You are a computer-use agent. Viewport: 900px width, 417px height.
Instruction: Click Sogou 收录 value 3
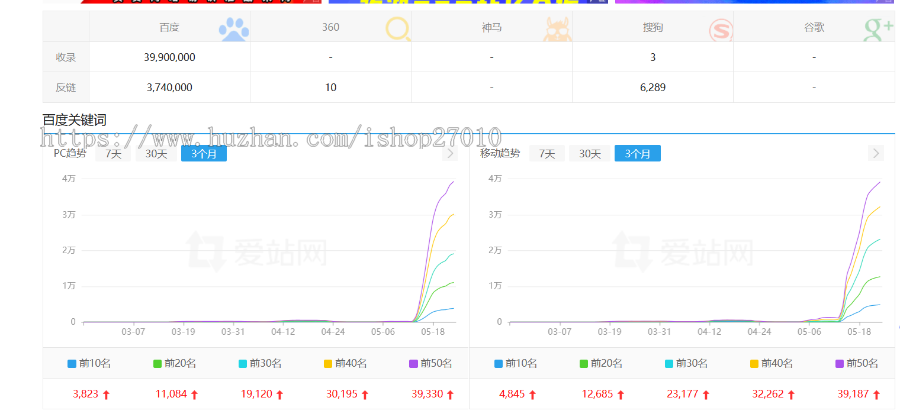click(653, 57)
